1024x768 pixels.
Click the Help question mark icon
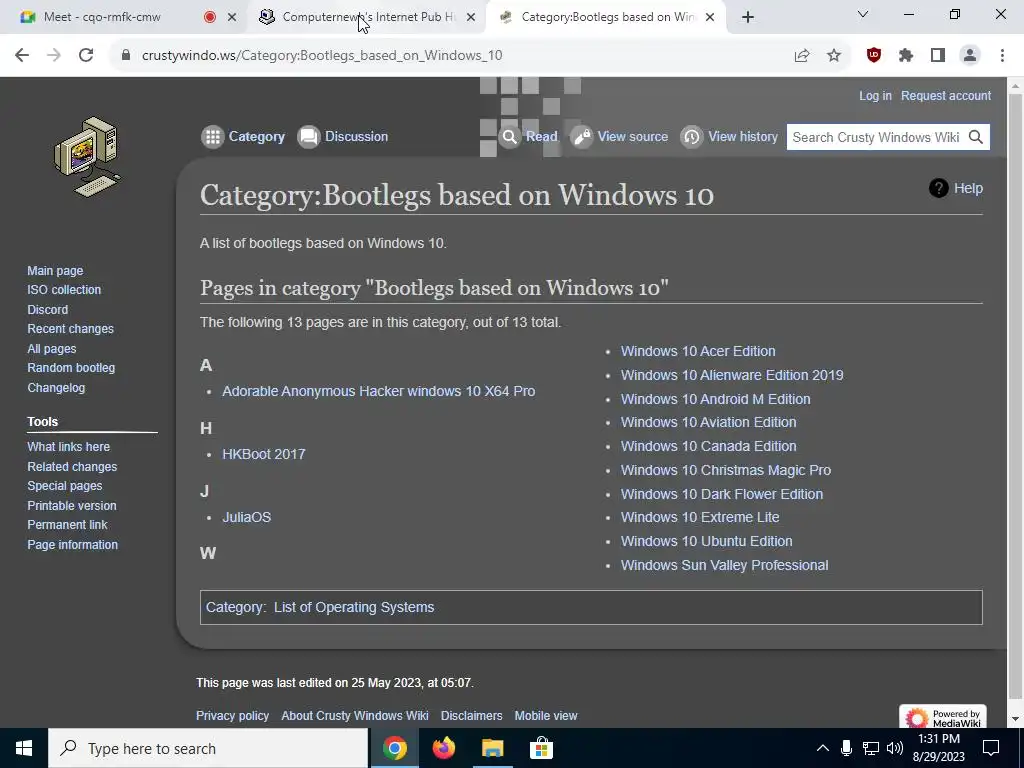(x=938, y=188)
